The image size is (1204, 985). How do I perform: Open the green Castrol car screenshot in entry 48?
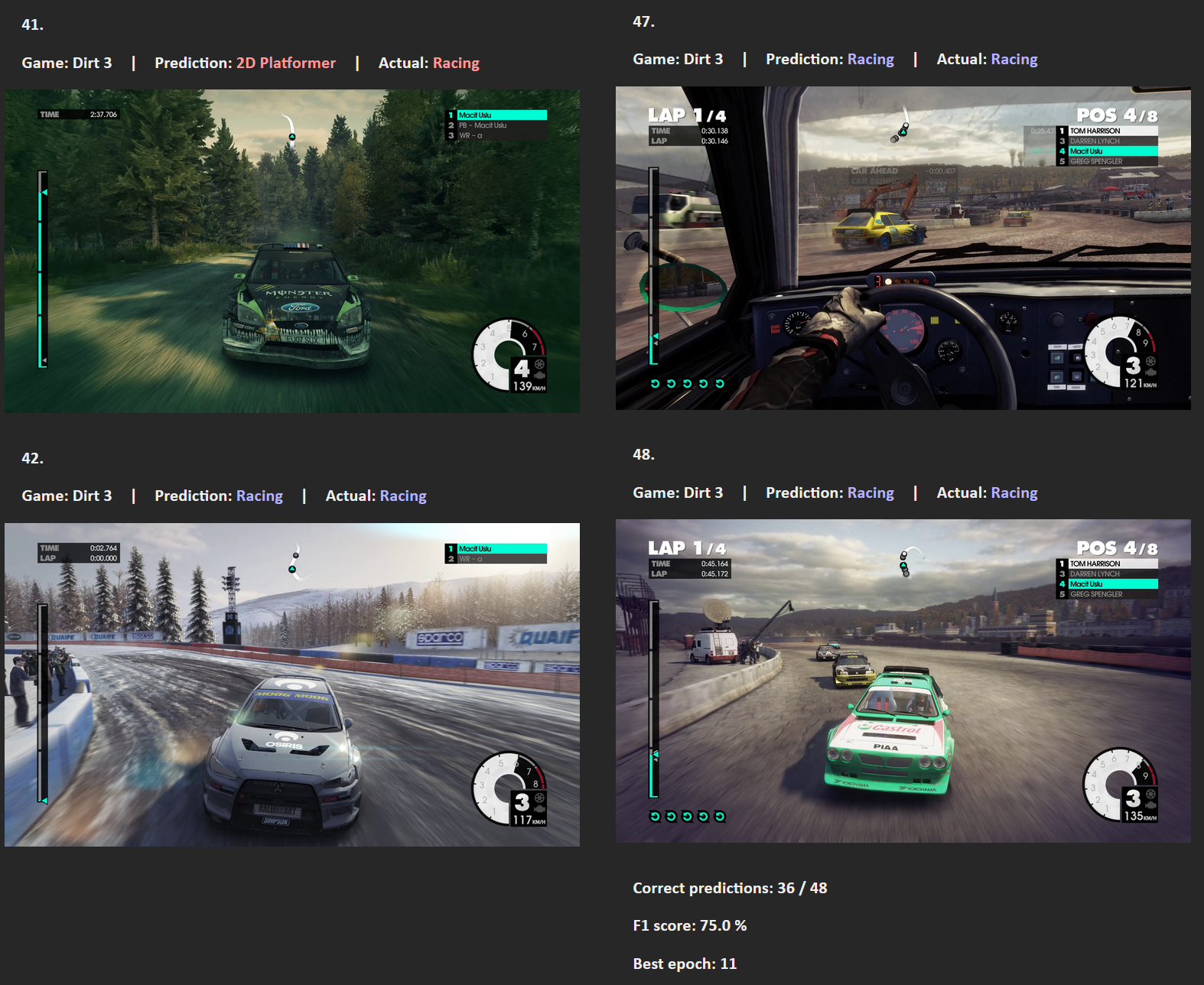(903, 681)
